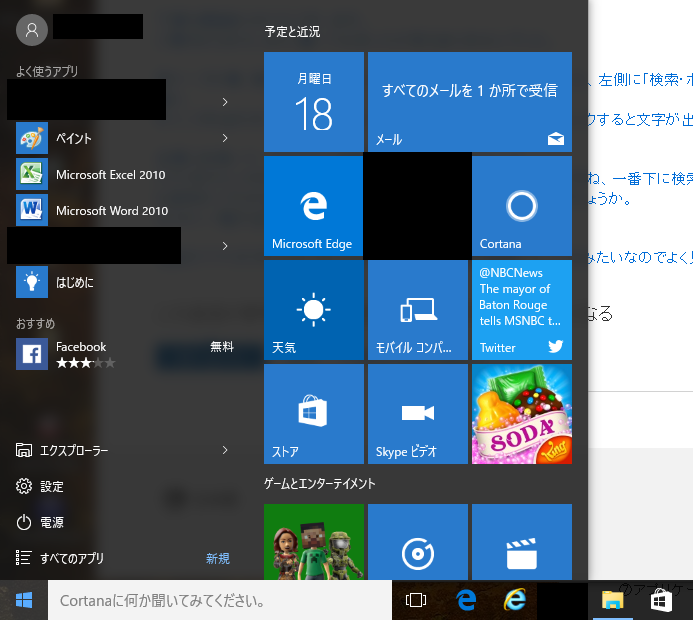Click the 新規 label next to All apps
Viewport: 693px width, 620px height.
[x=218, y=559]
